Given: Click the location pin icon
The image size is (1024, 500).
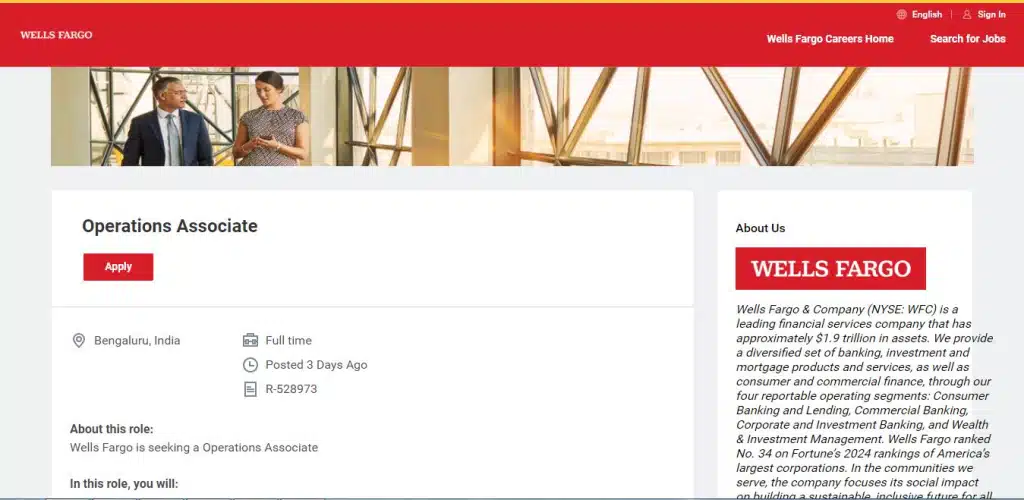Looking at the screenshot, I should point(78,341).
